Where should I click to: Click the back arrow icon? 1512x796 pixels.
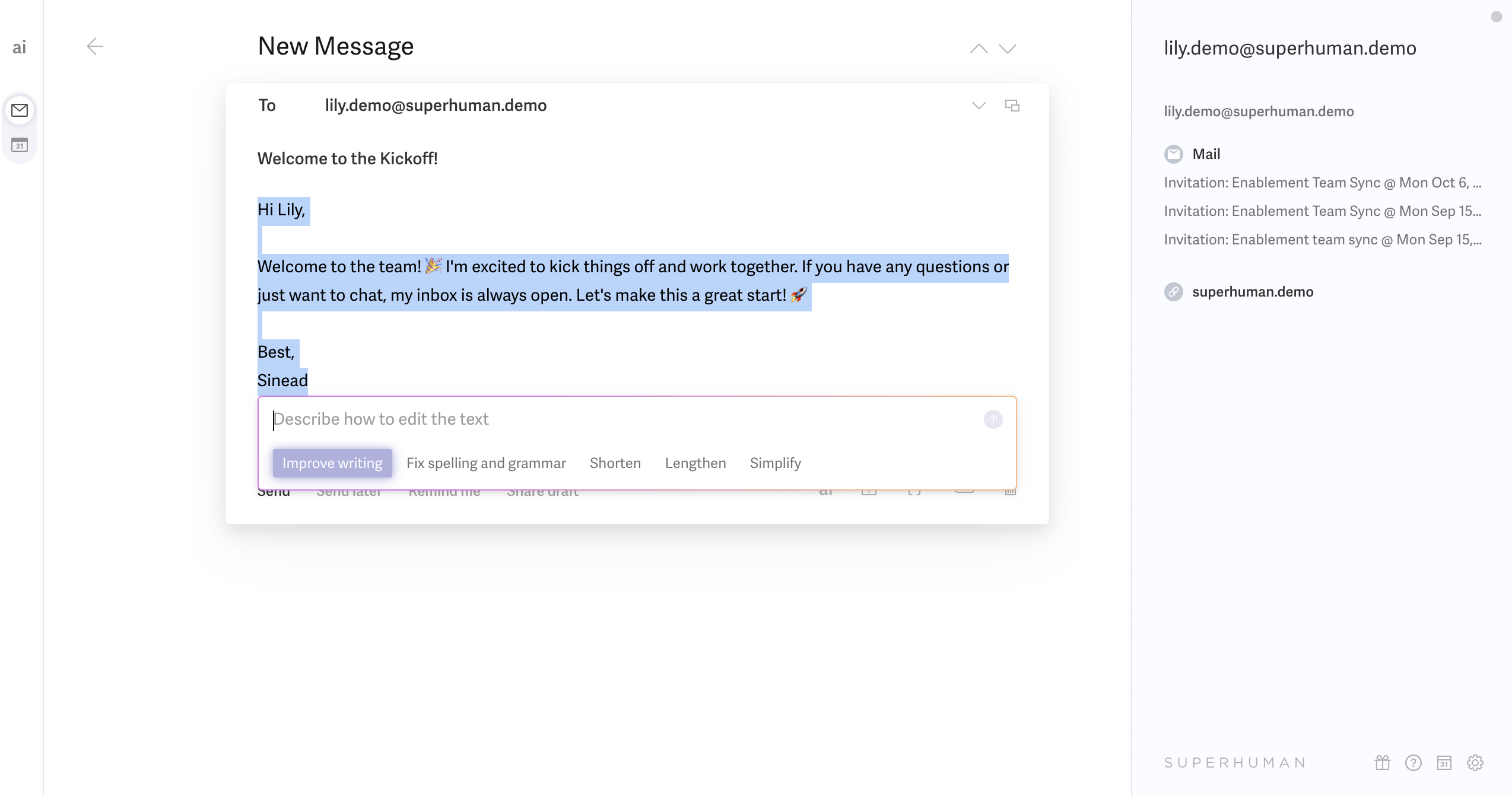(x=95, y=46)
